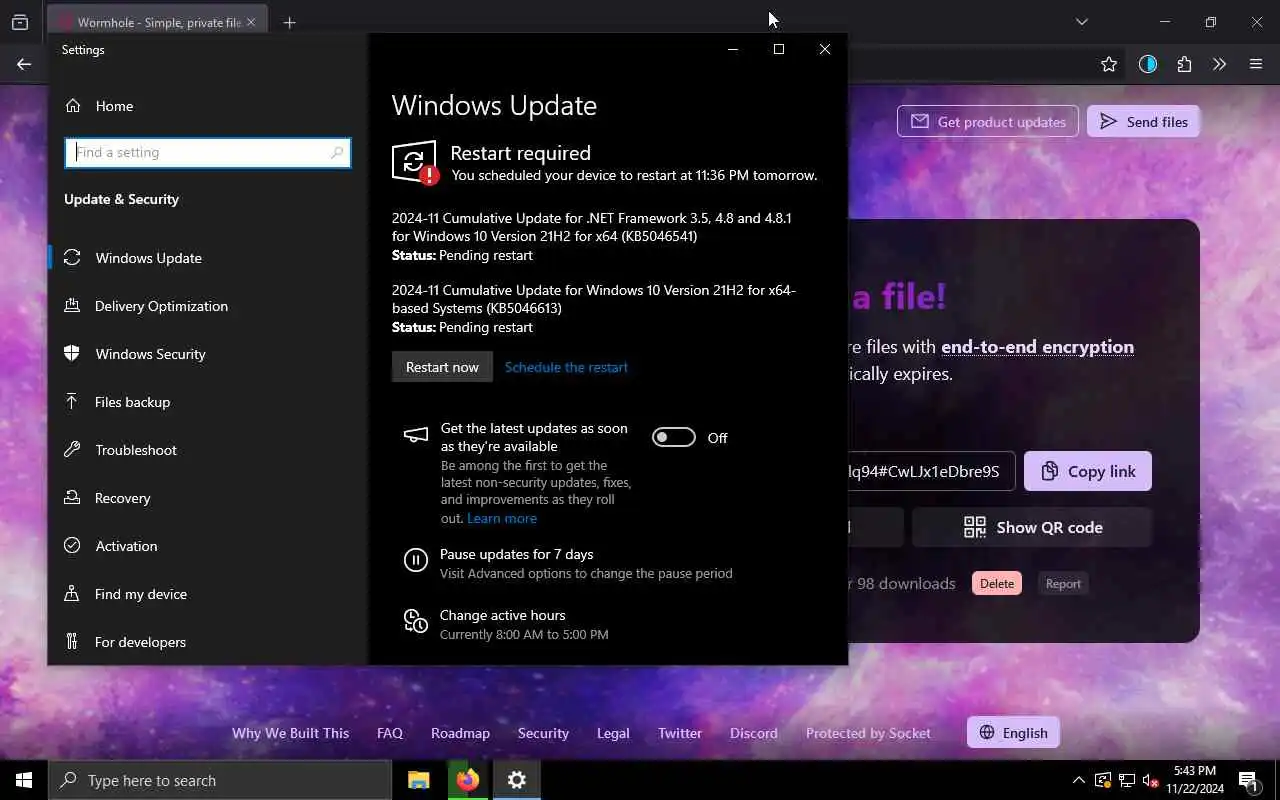
Task: Open the Twitter footer link
Action: [x=680, y=733]
